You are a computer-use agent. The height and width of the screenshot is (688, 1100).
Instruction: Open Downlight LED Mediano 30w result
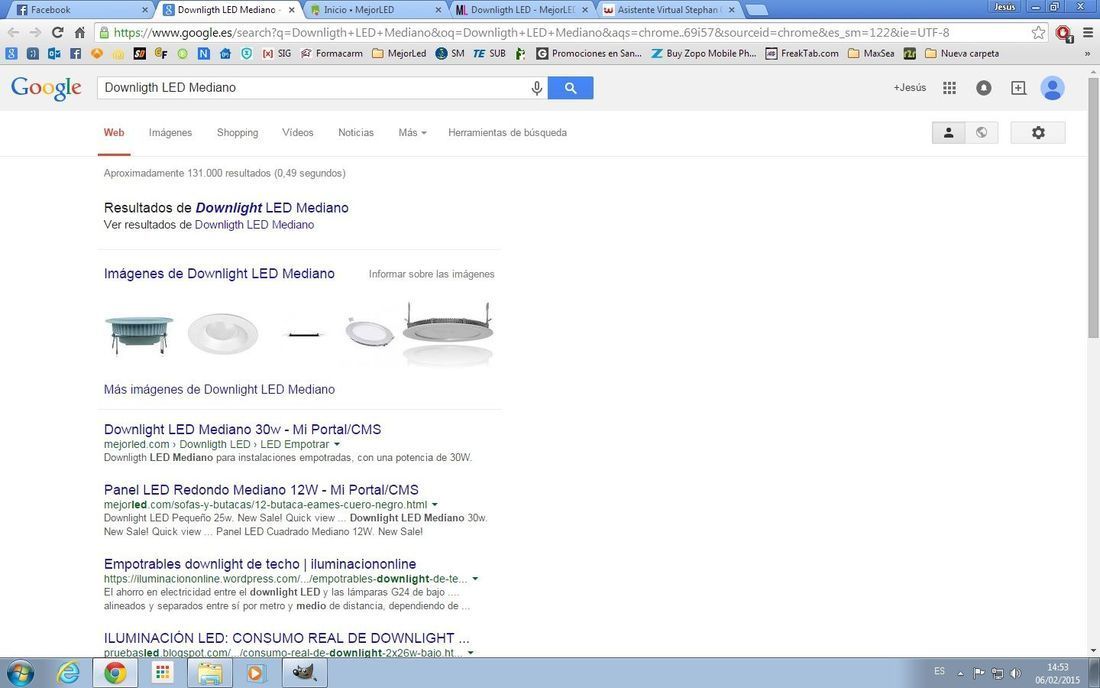[x=242, y=429]
